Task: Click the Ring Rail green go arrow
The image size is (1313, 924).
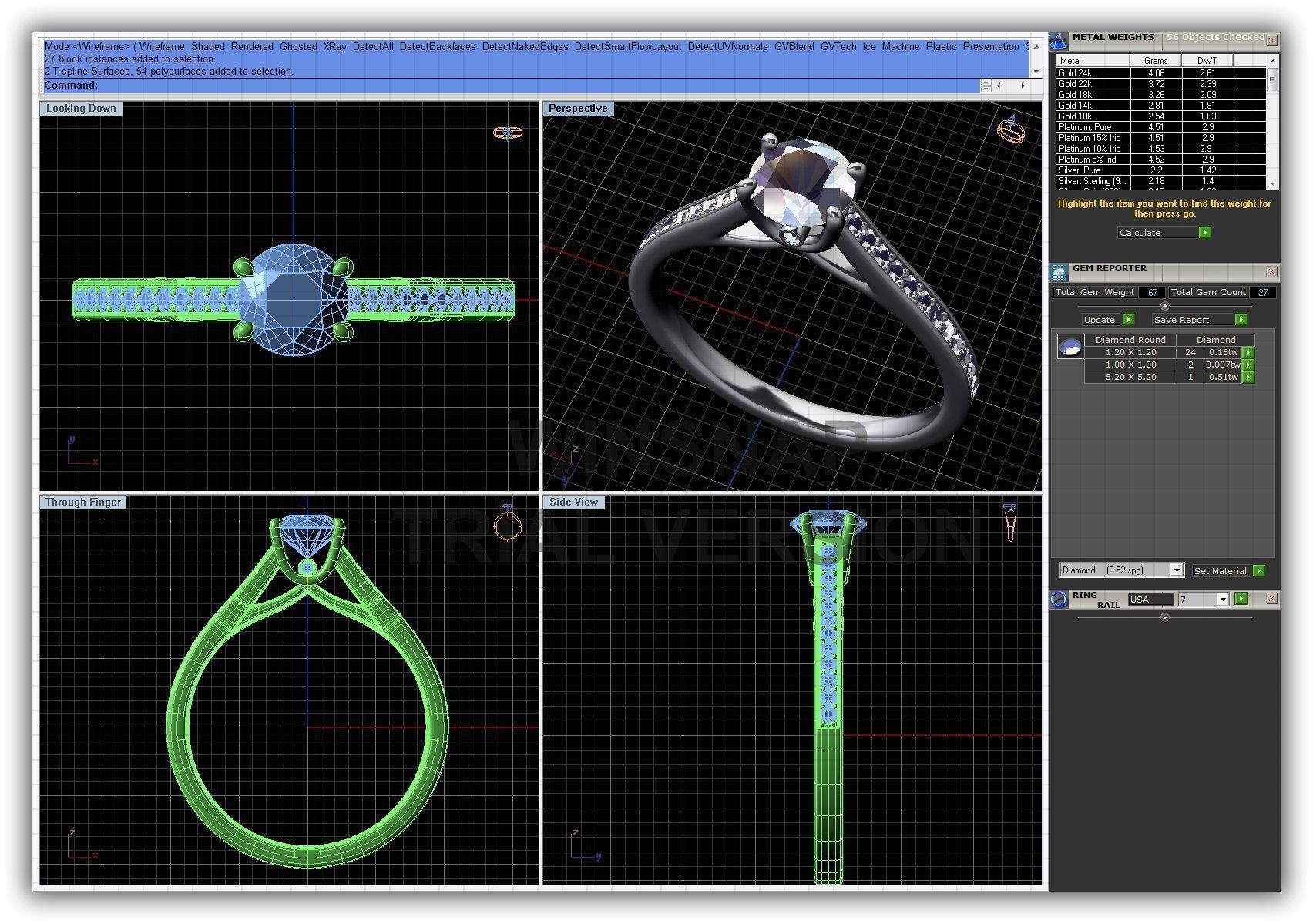Action: [x=1241, y=599]
